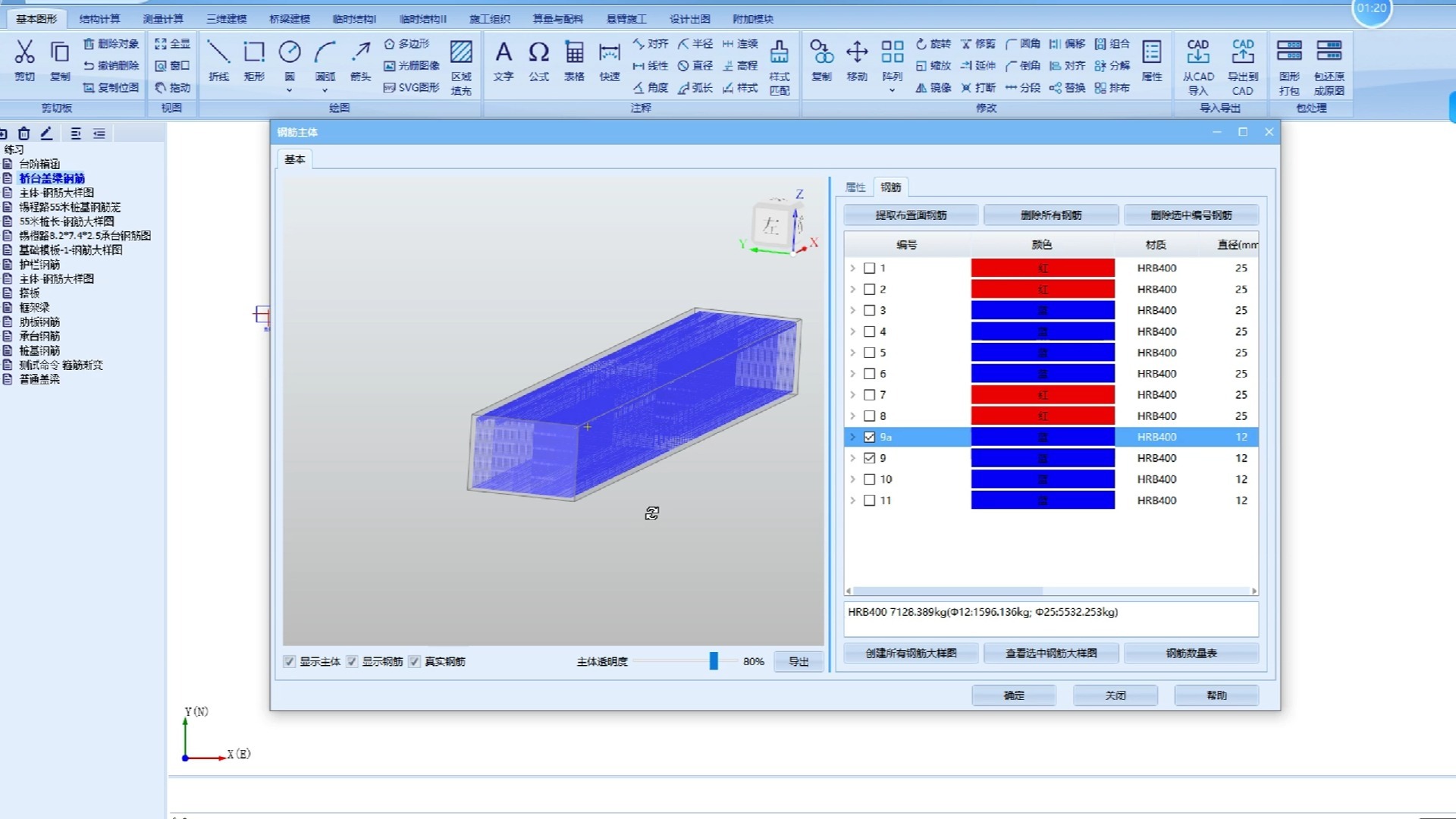Toggle the 真实钢筋 checkbox
Screen dimensions: 1456x819
pyautogui.click(x=414, y=661)
